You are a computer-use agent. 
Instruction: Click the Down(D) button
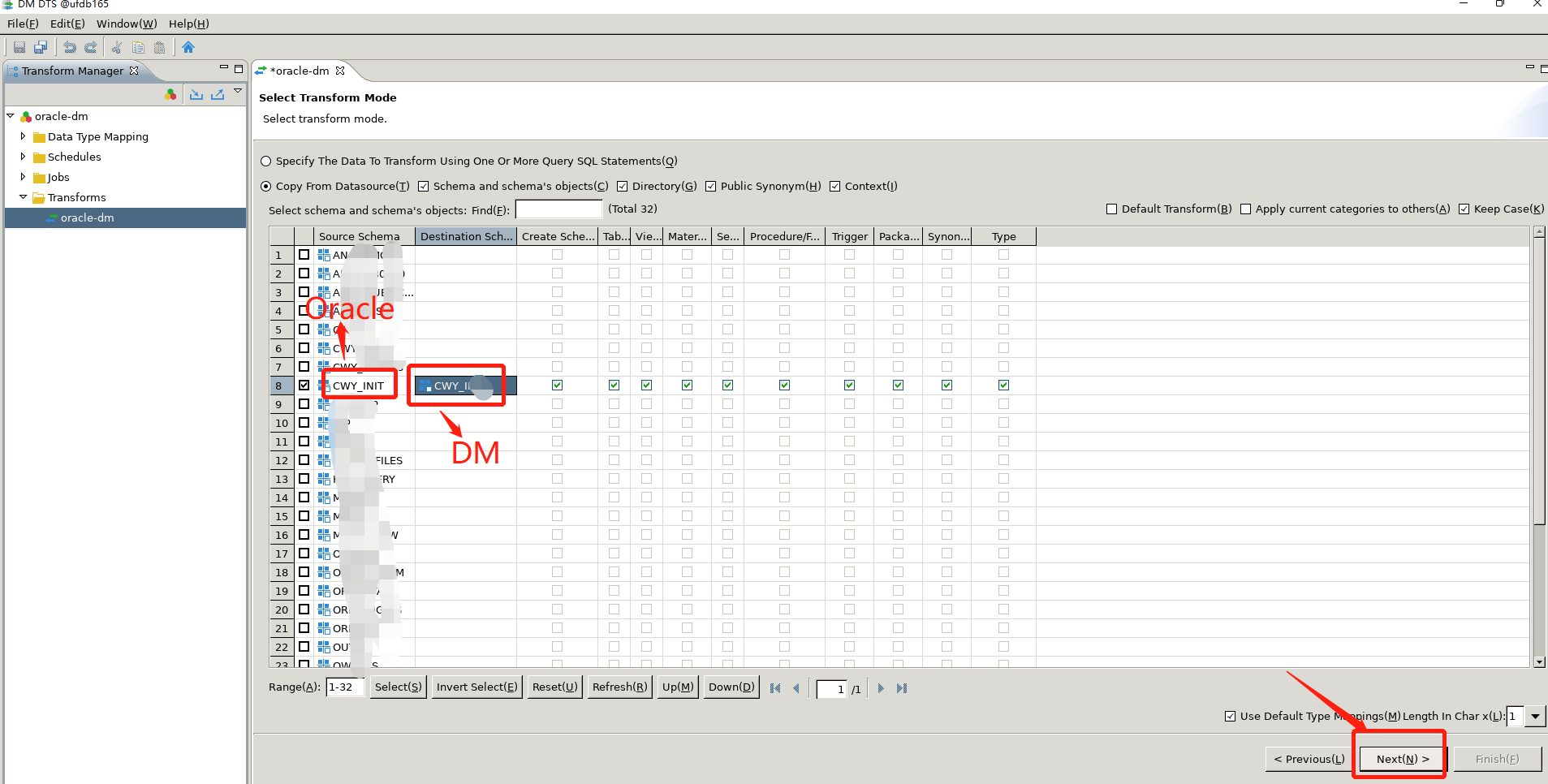pyautogui.click(x=731, y=687)
